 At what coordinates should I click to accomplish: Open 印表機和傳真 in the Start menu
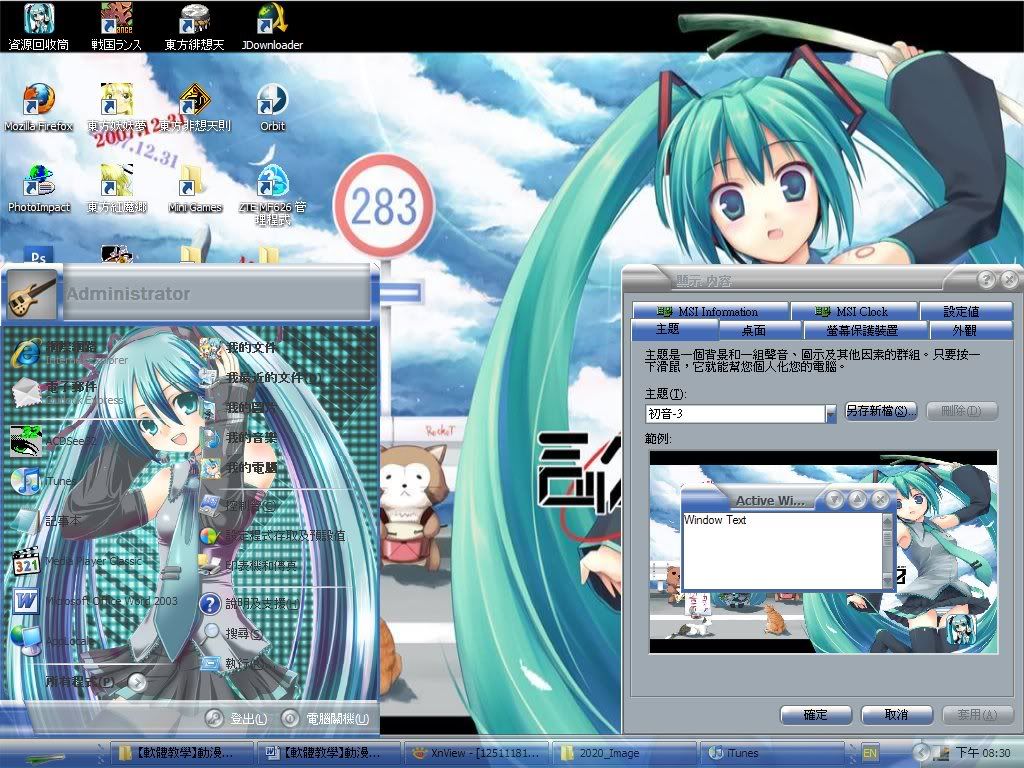(249, 566)
